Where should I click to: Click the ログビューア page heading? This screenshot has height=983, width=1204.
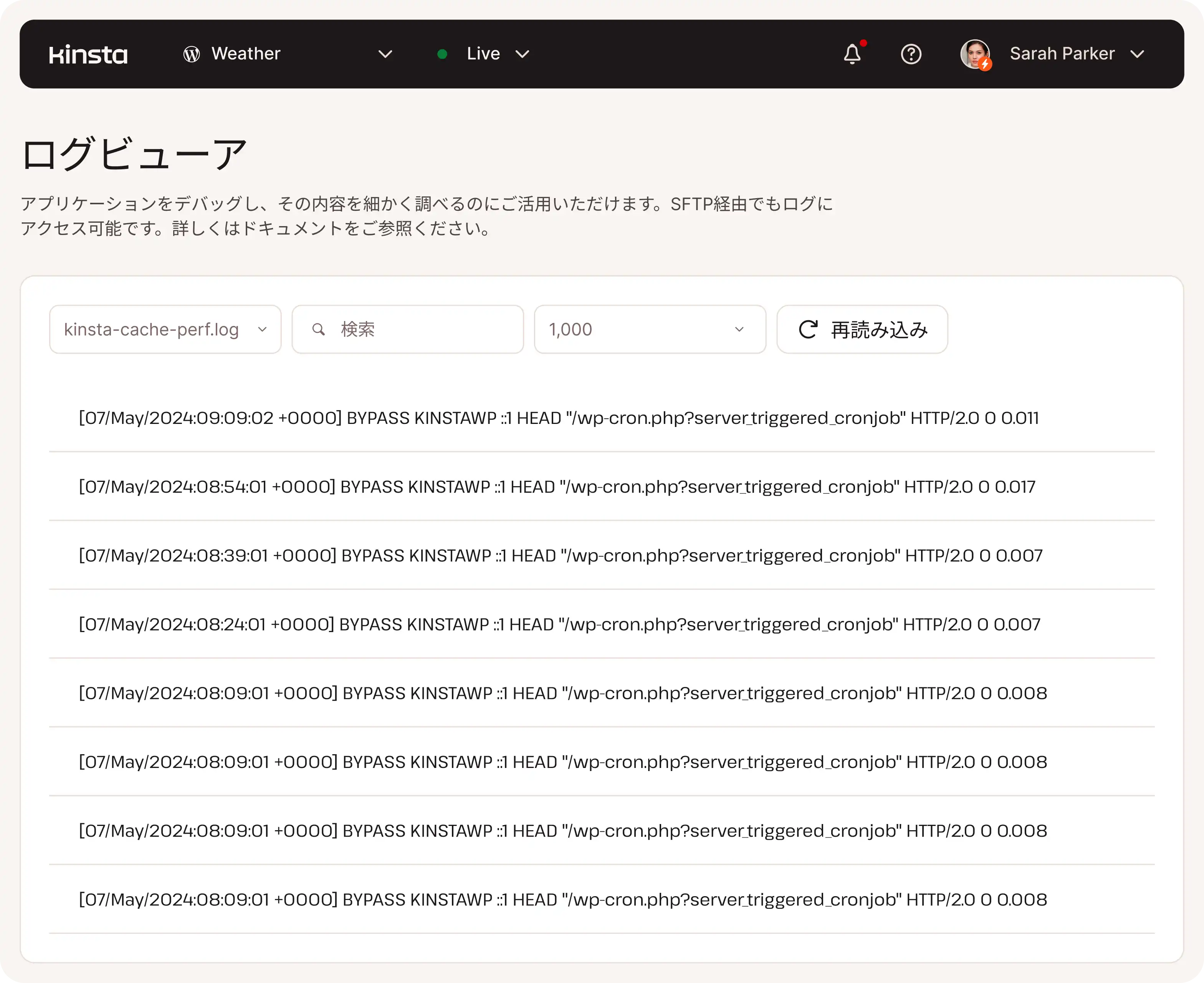[134, 154]
